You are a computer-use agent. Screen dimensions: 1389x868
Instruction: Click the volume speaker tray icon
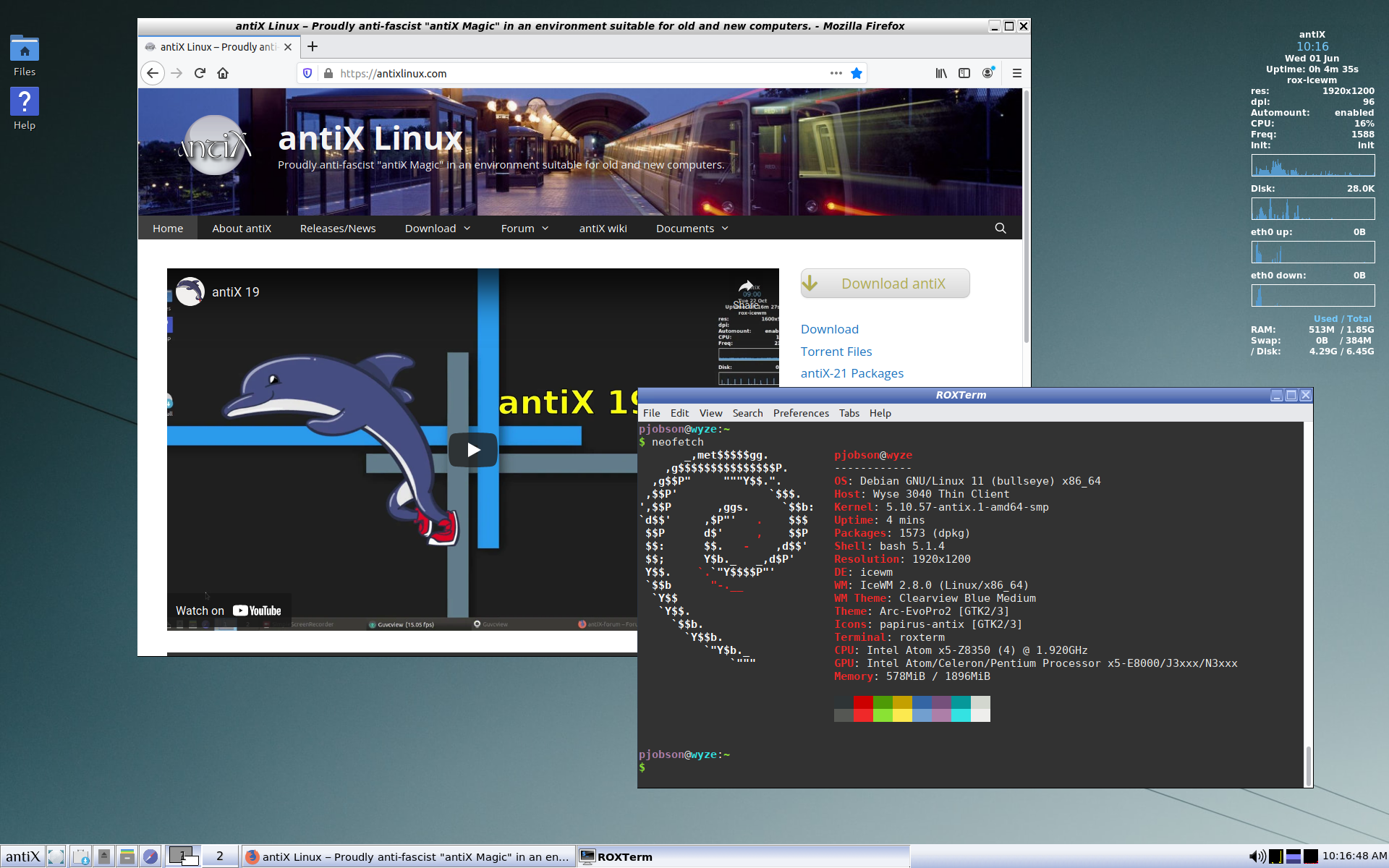[x=1257, y=856]
